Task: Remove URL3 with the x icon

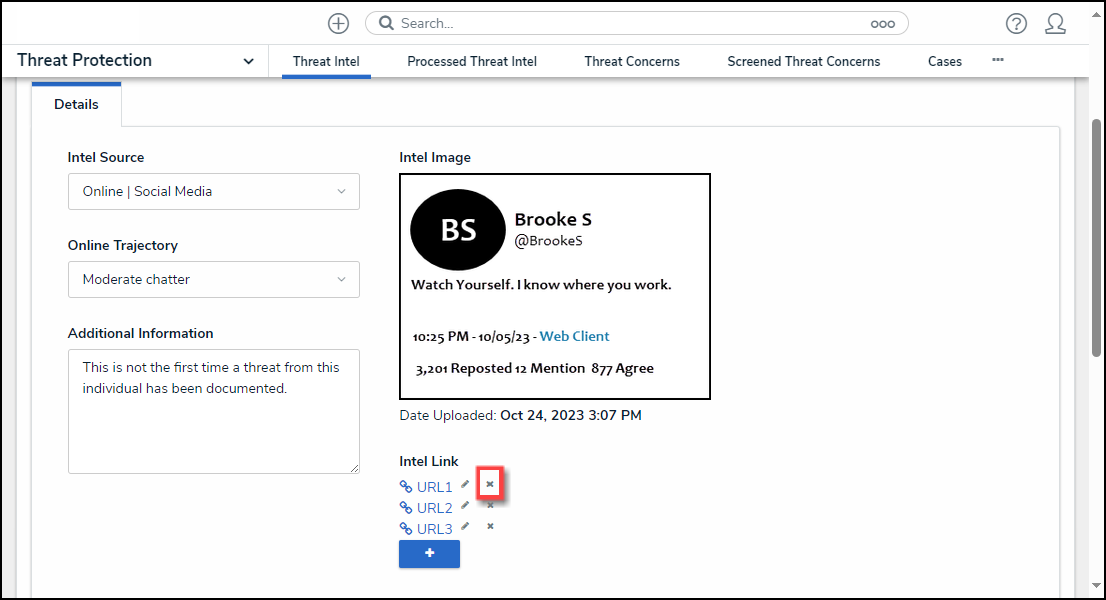Action: (490, 527)
